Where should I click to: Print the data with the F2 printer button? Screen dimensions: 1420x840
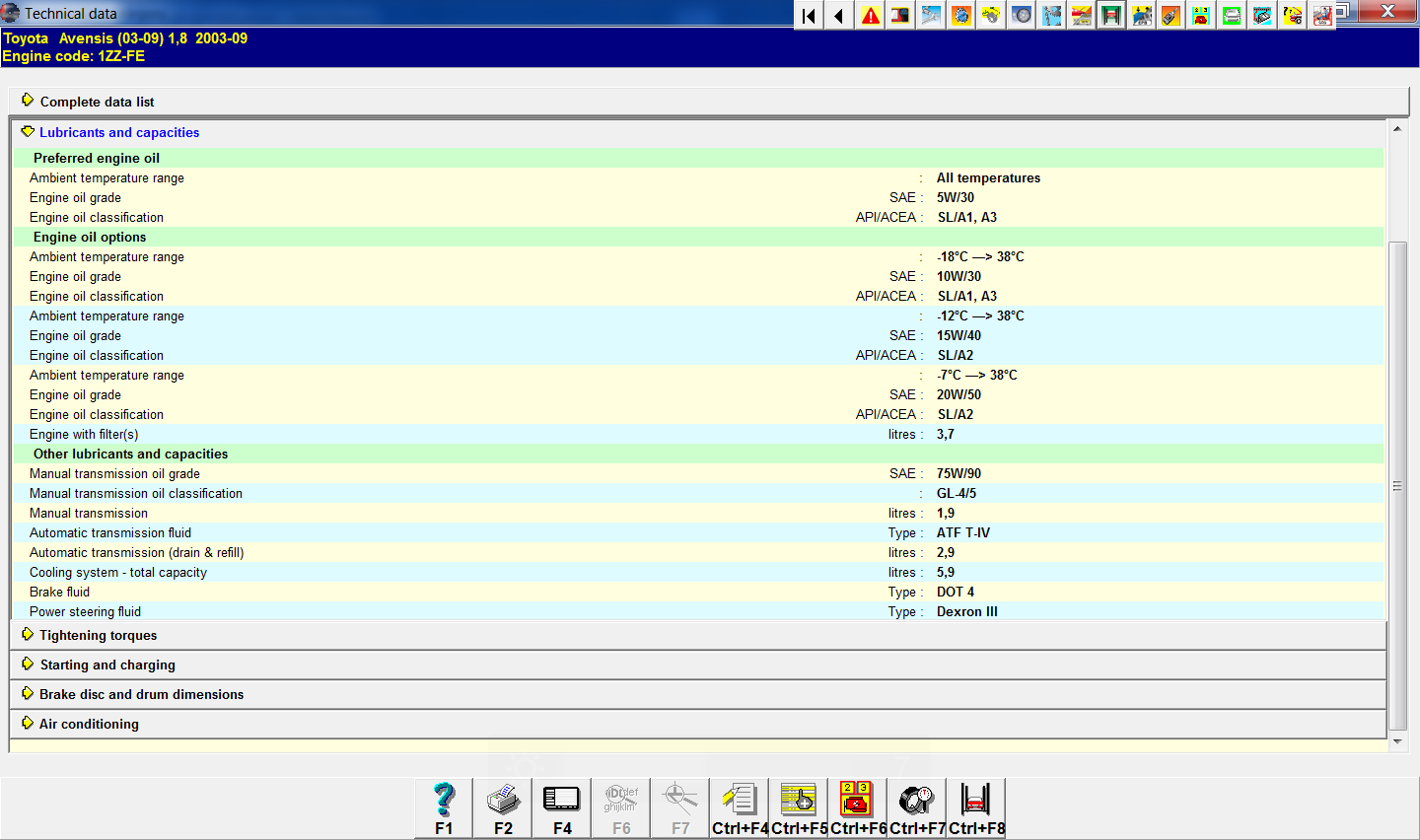click(503, 807)
